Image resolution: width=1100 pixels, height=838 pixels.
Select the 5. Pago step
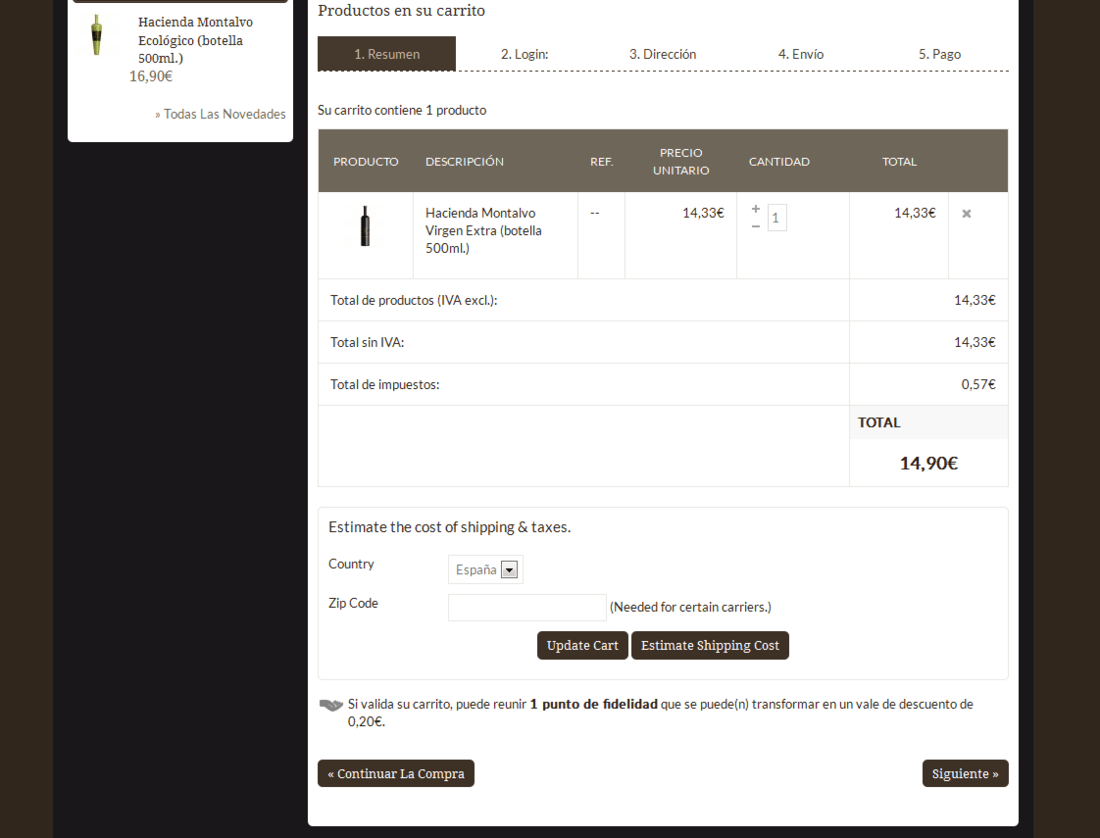click(940, 54)
